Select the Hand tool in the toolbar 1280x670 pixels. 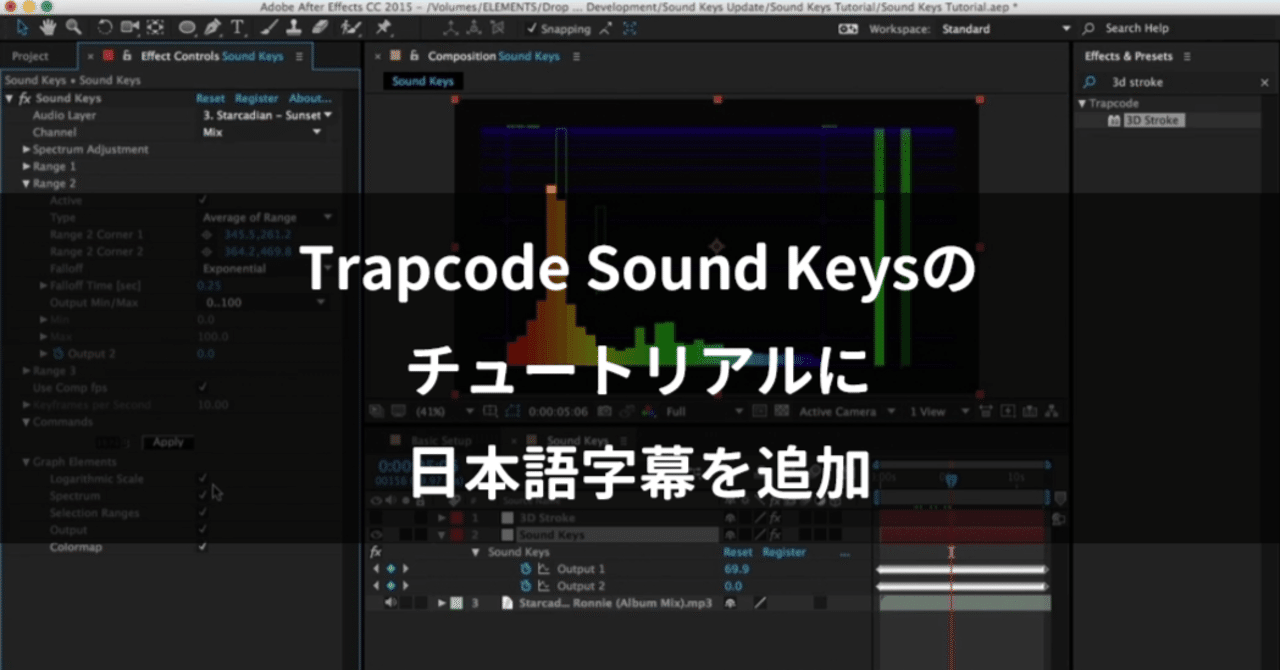click(46, 28)
